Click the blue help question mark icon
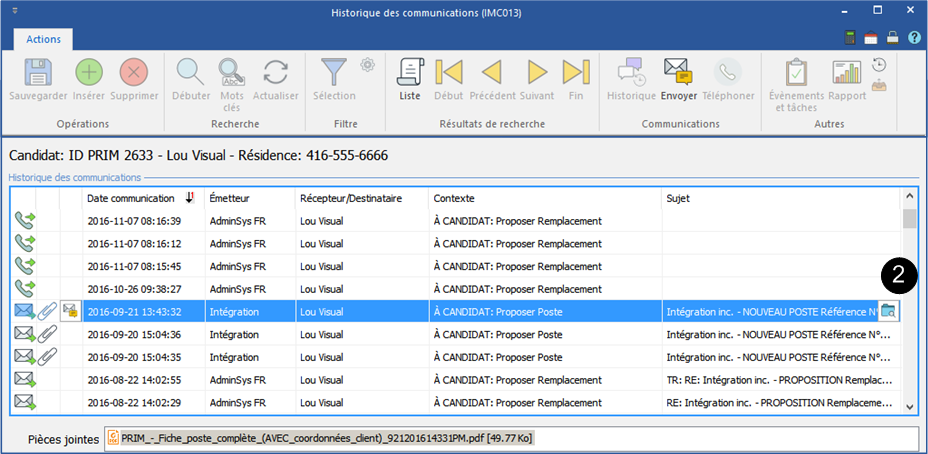The width and height of the screenshot is (928, 454). tap(913, 38)
